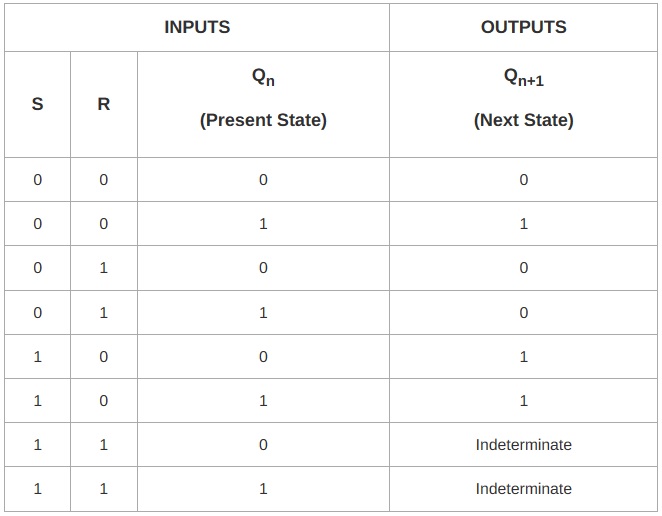Select the Qn cell in the last row
The height and width of the screenshot is (516, 662).
point(263,489)
